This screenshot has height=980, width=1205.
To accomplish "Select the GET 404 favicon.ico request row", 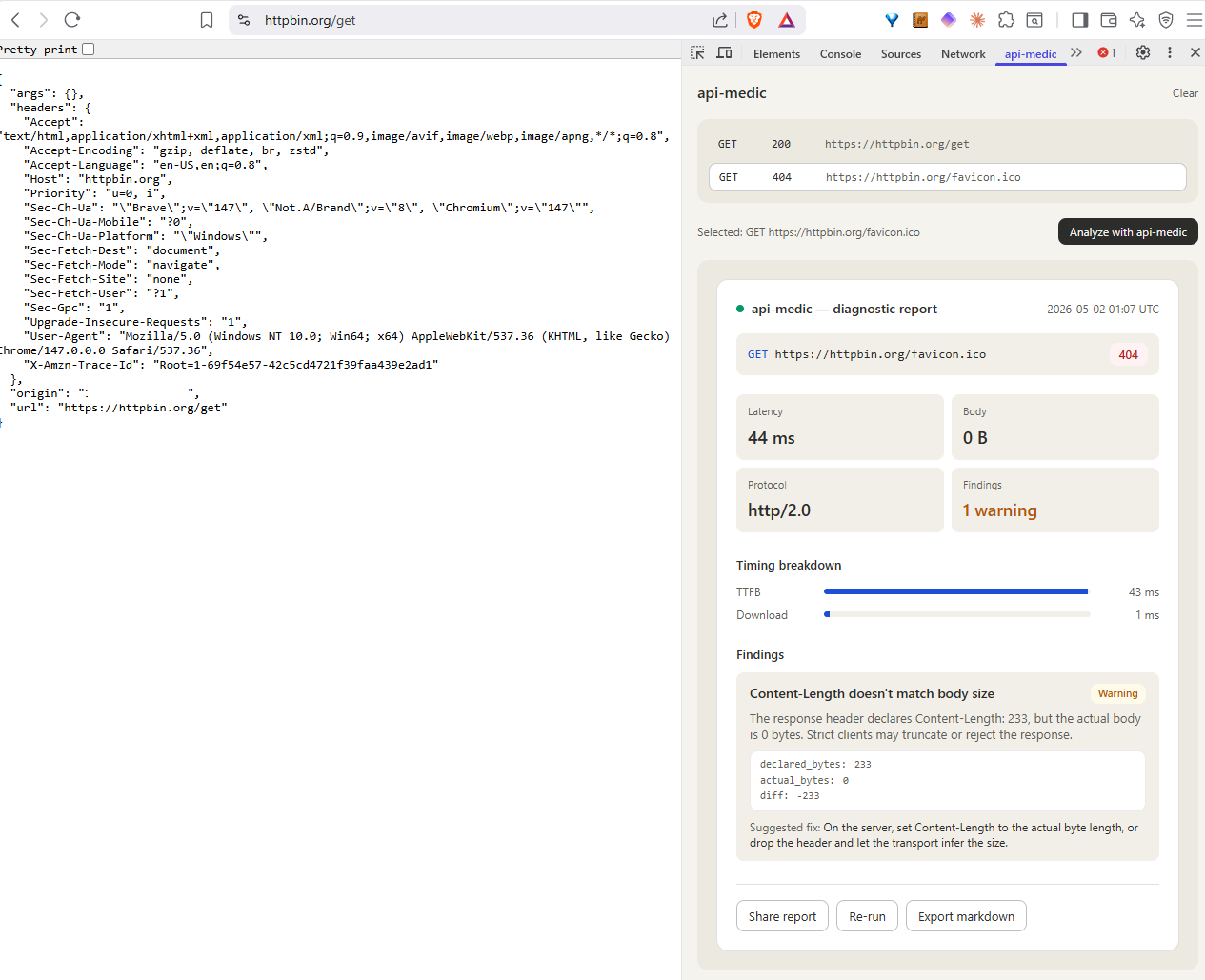I will point(948,177).
